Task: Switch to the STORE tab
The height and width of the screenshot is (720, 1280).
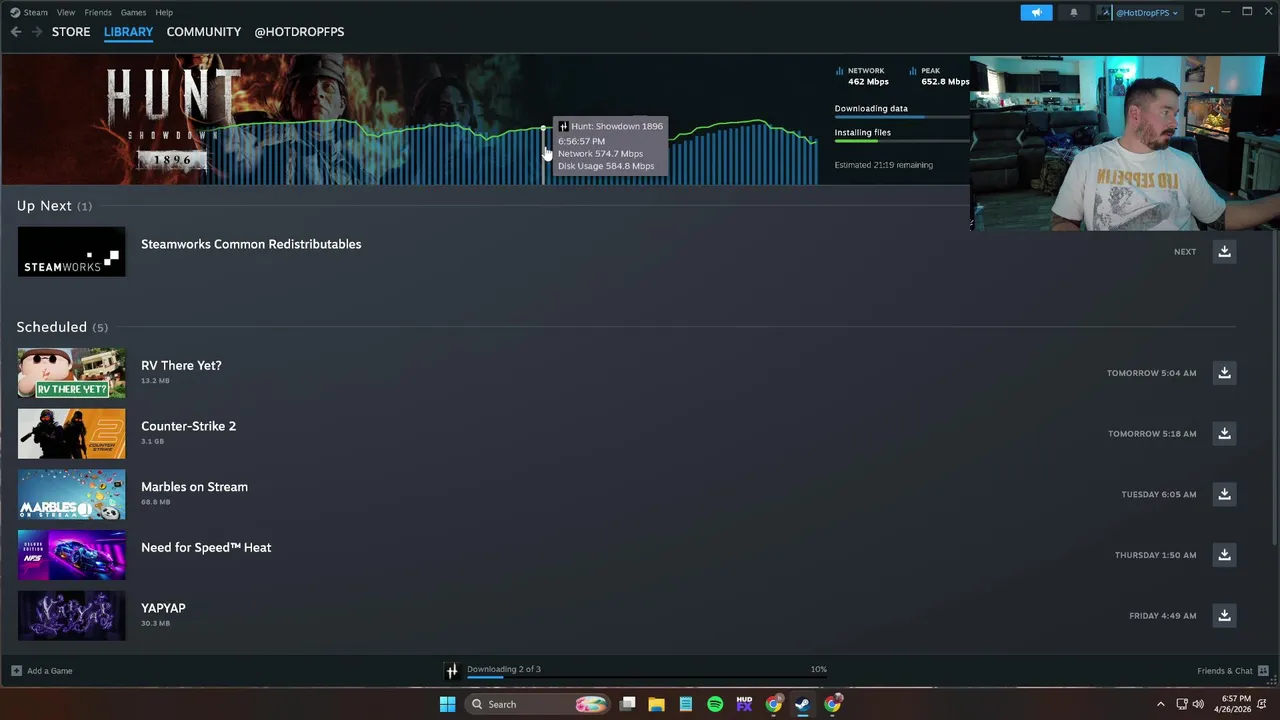Action: pyautogui.click(x=71, y=32)
